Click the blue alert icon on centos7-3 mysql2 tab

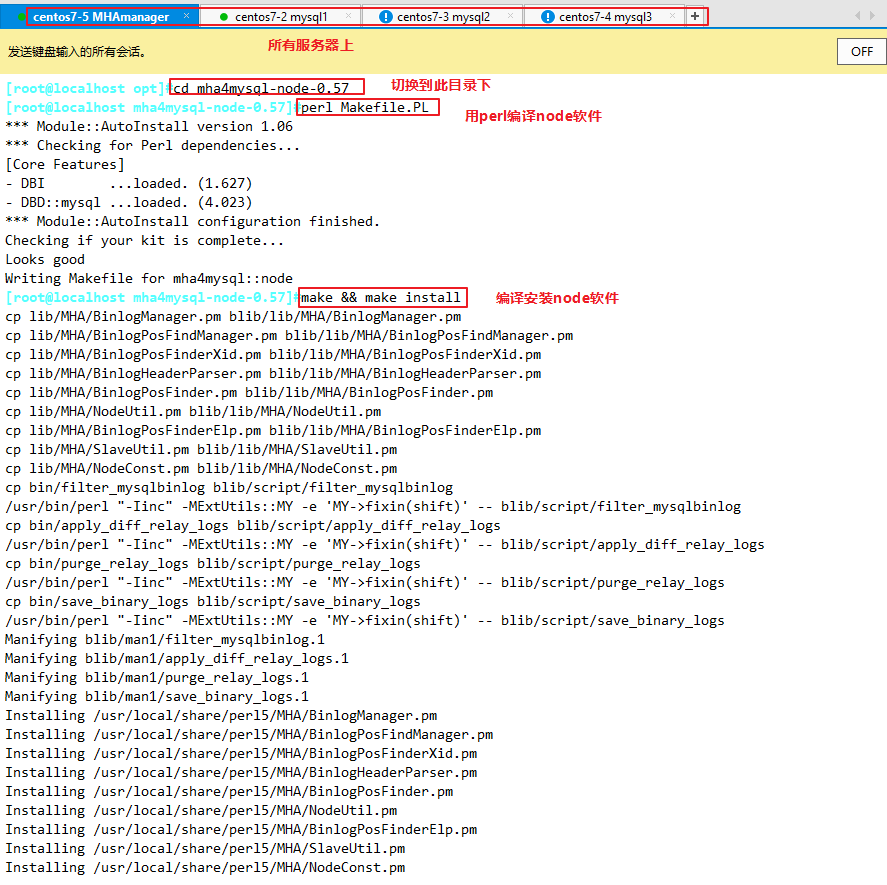pyautogui.click(x=386, y=17)
